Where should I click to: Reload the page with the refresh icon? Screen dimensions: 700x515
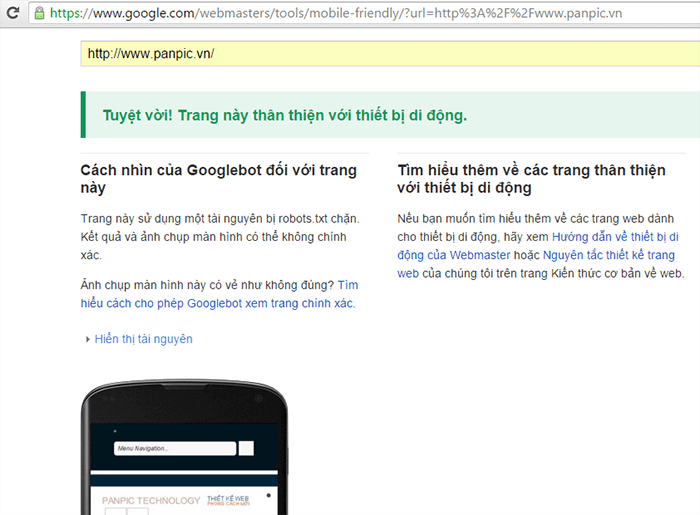[13, 12]
